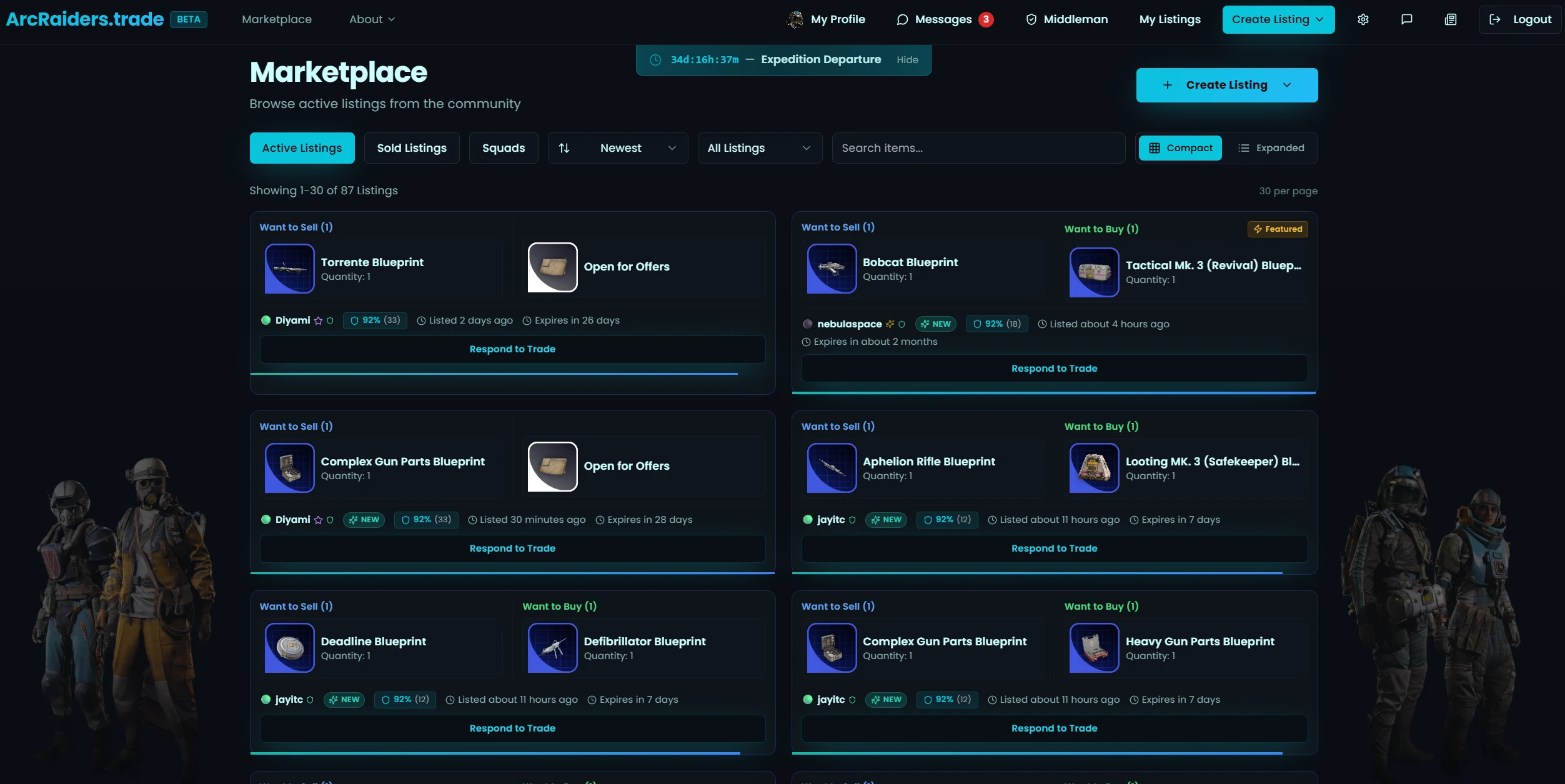The width and height of the screenshot is (1565, 784).
Task: Expand the All Listings filter dropdown
Action: pyautogui.click(x=759, y=148)
